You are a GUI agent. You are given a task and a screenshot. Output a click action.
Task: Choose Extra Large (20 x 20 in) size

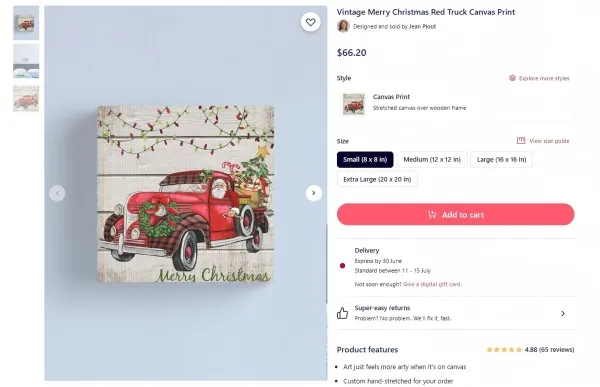(377, 179)
